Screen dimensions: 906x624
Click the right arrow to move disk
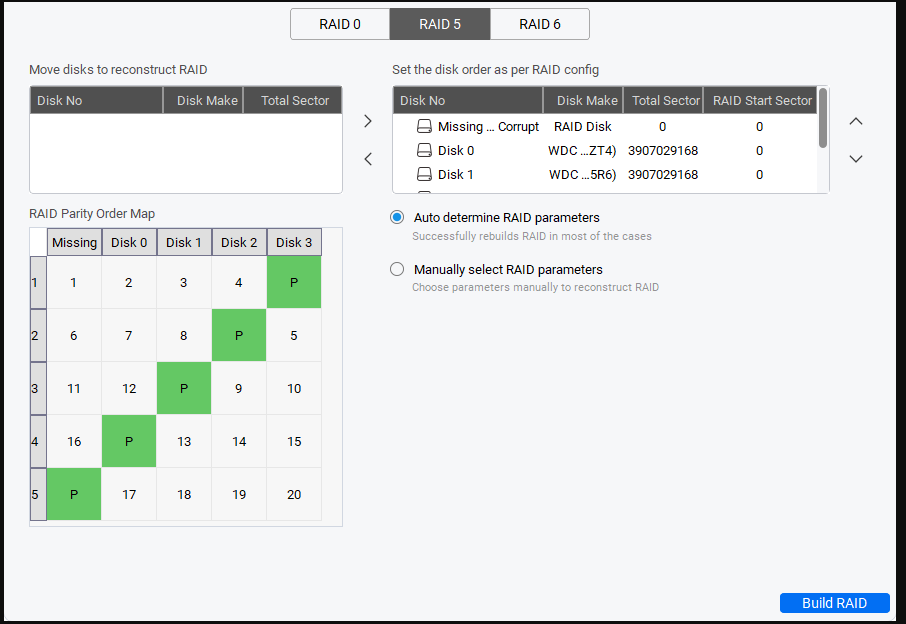click(x=367, y=121)
